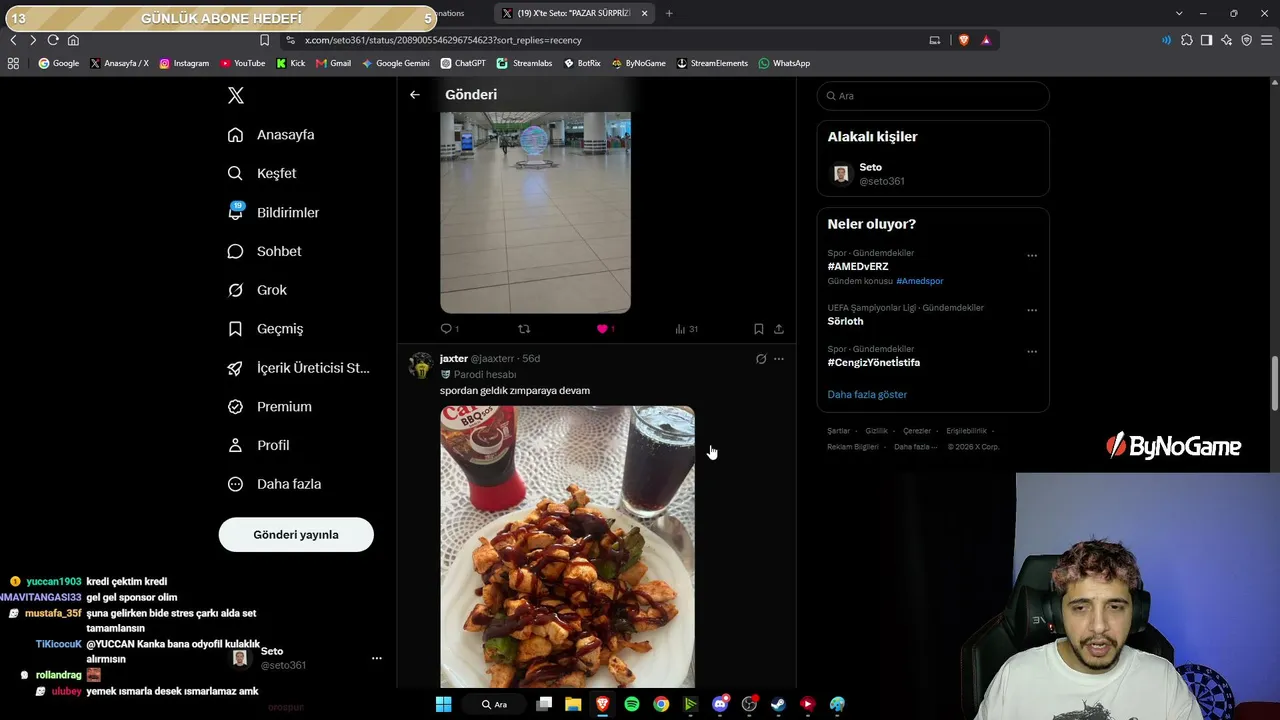Open jaxter's profile avatar
Image resolution: width=1280 pixels, height=720 pixels.
point(421,365)
